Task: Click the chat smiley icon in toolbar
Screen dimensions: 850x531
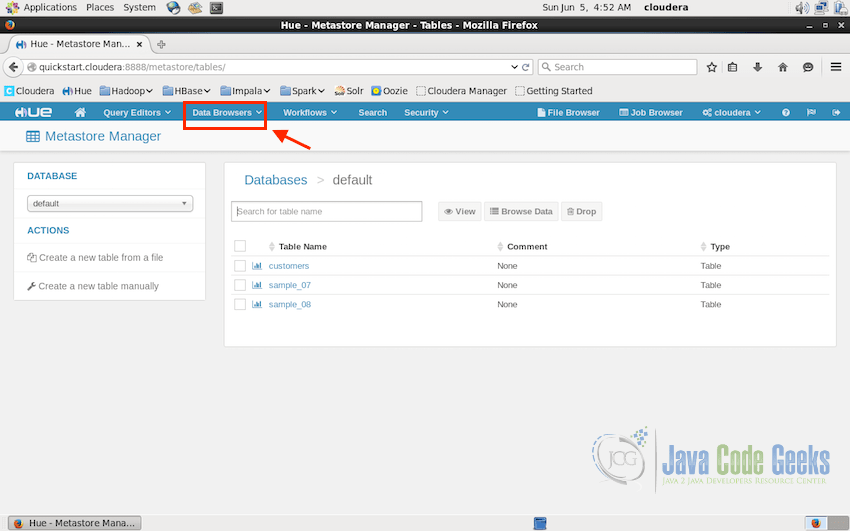Action: coord(808,67)
